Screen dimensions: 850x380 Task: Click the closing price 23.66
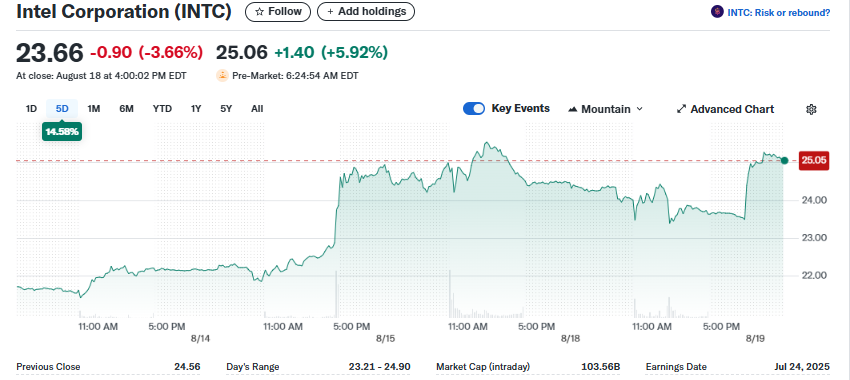click(50, 53)
